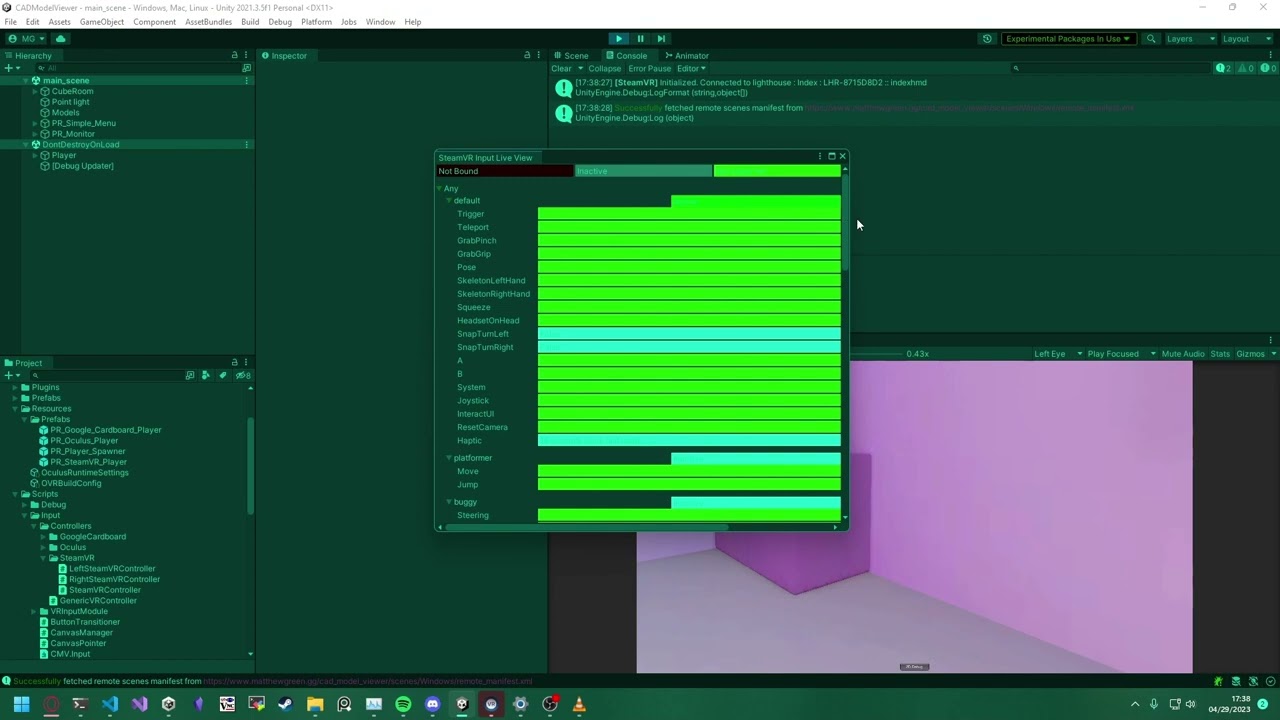Image resolution: width=1280 pixels, height=720 pixels.
Task: Open Experimental Packages In Use dropdown
Action: [1068, 39]
